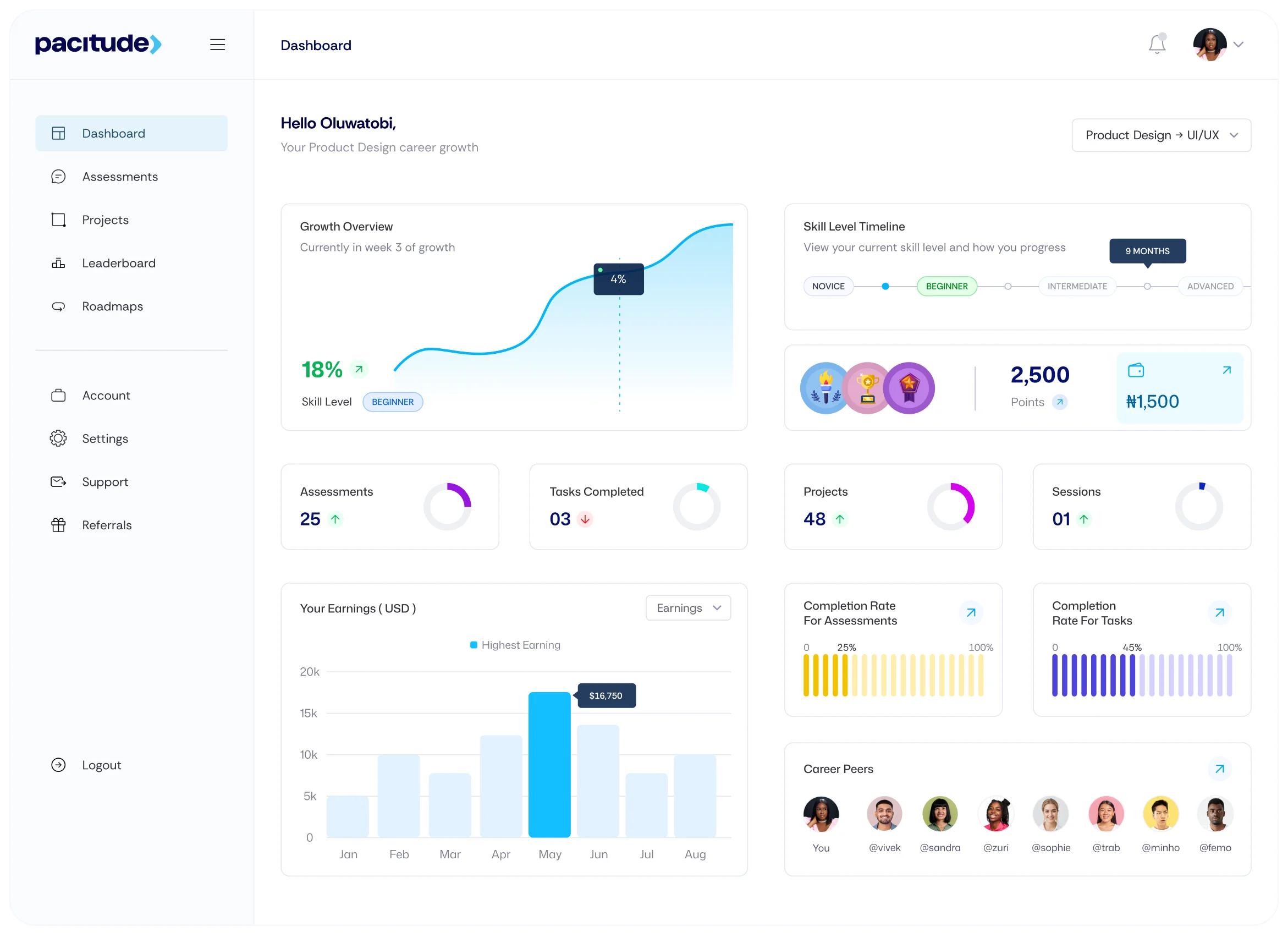
Task: Open Leaderboard from the sidebar
Action: click(x=119, y=263)
